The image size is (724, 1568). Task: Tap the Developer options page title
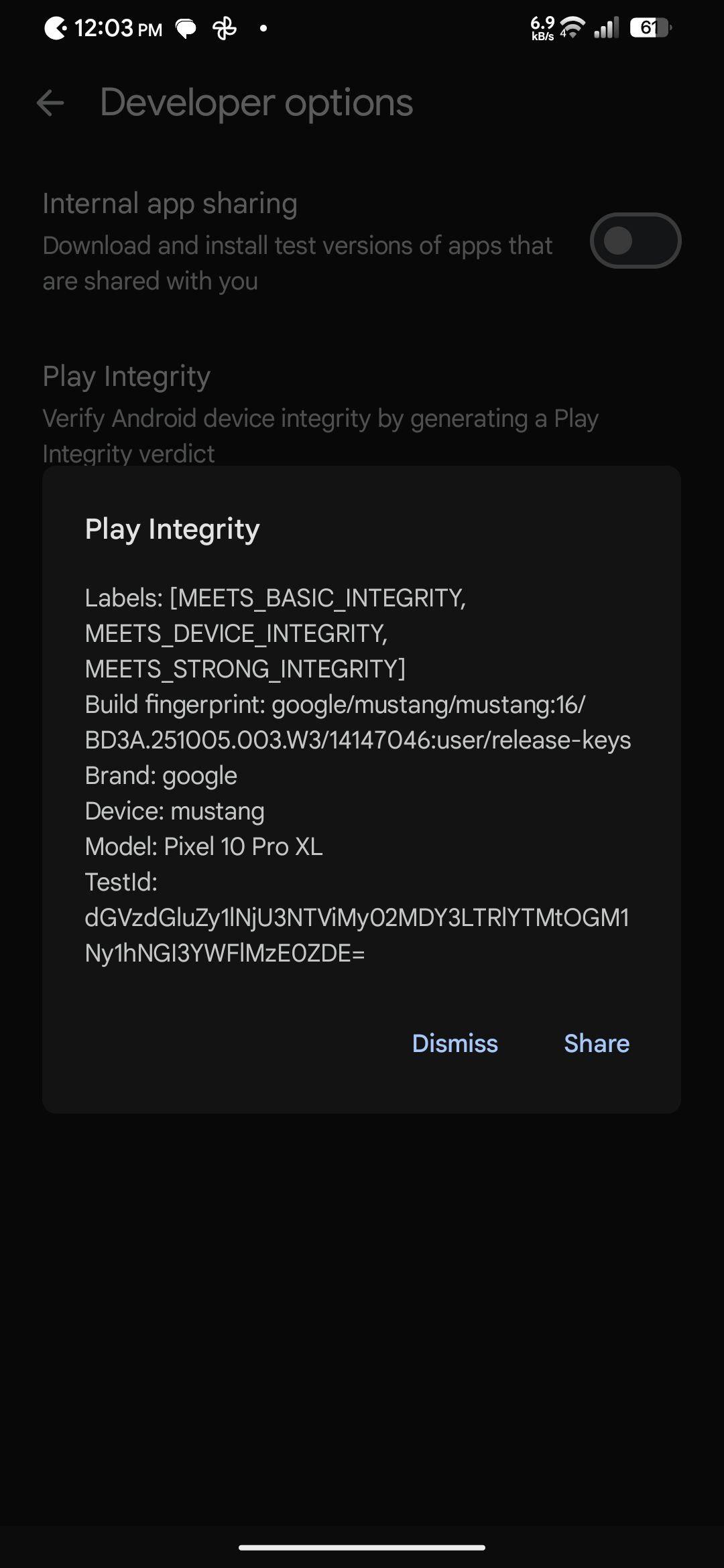pos(256,103)
